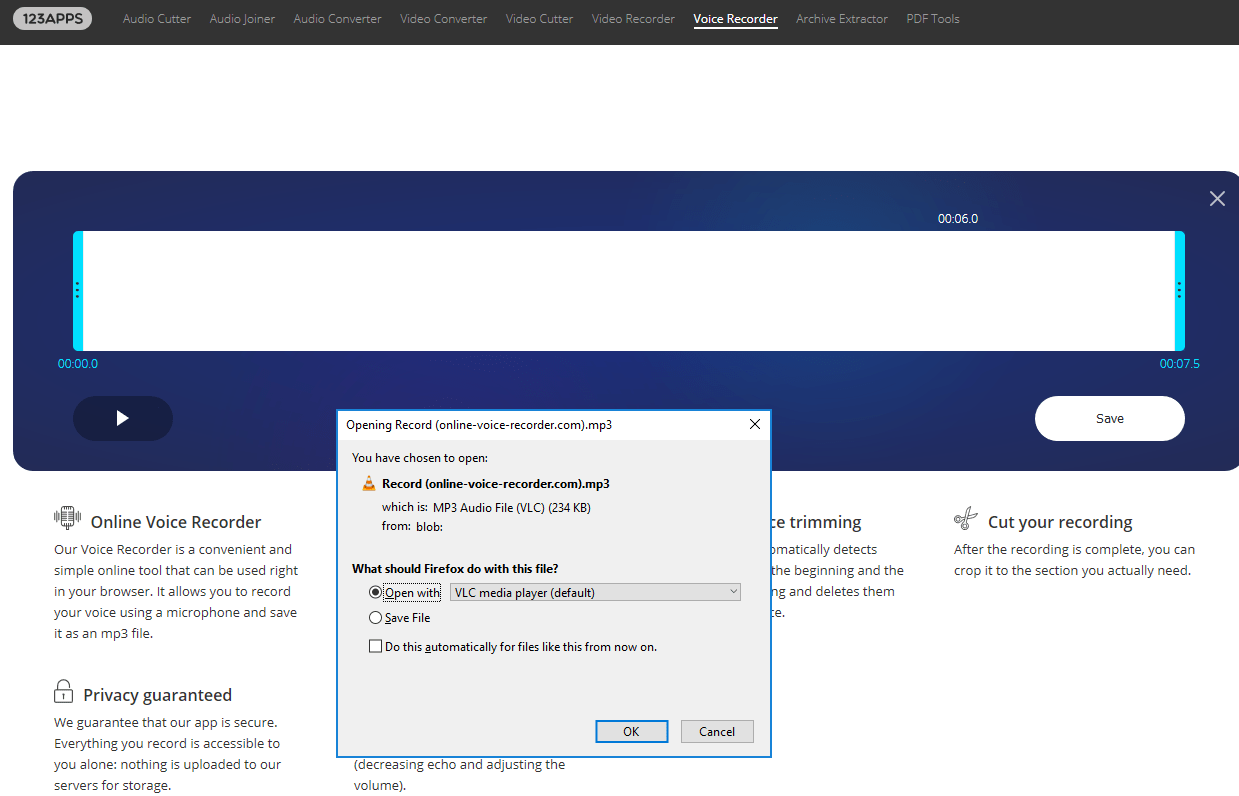
Task: Click the Online Voice Recorder heading
Action: pyautogui.click(x=176, y=522)
